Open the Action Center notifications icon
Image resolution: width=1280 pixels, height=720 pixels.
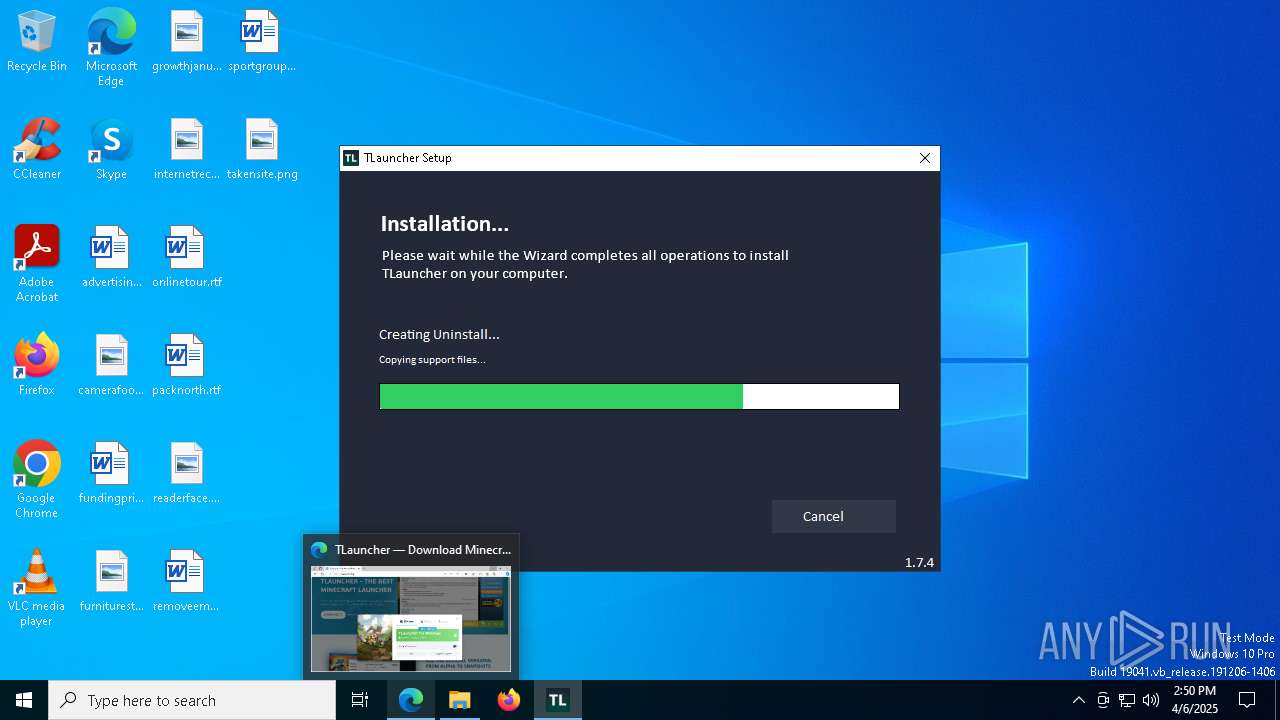(1247, 700)
